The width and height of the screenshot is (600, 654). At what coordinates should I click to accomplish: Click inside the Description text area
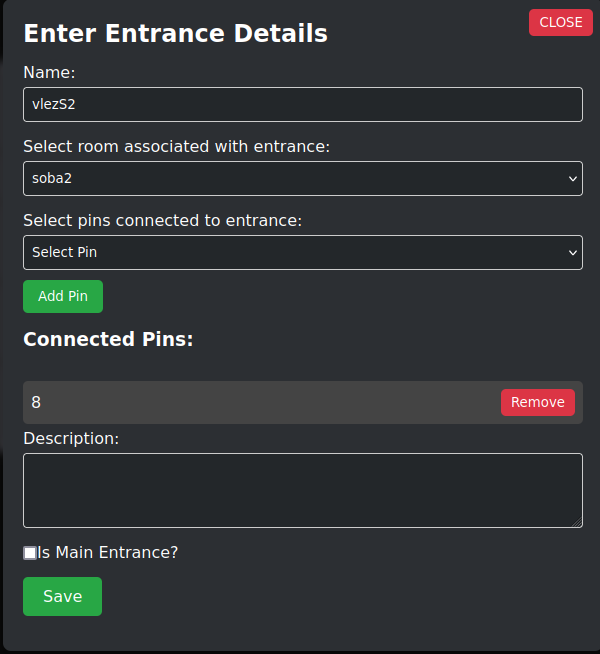(302, 490)
